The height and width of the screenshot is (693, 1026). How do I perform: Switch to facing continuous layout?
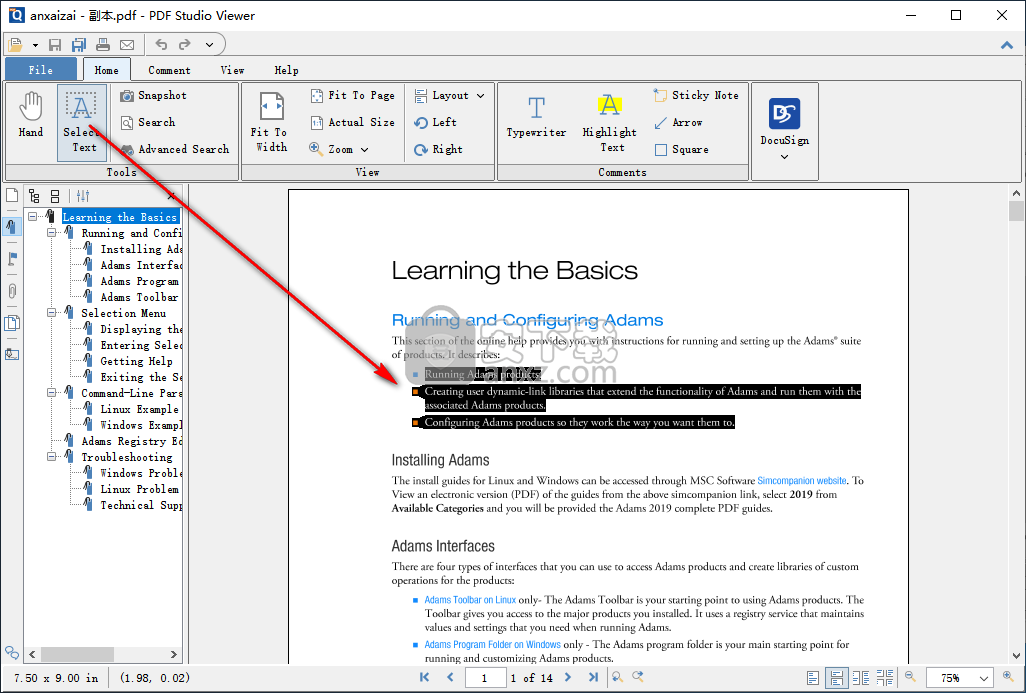pyautogui.click(x=885, y=678)
